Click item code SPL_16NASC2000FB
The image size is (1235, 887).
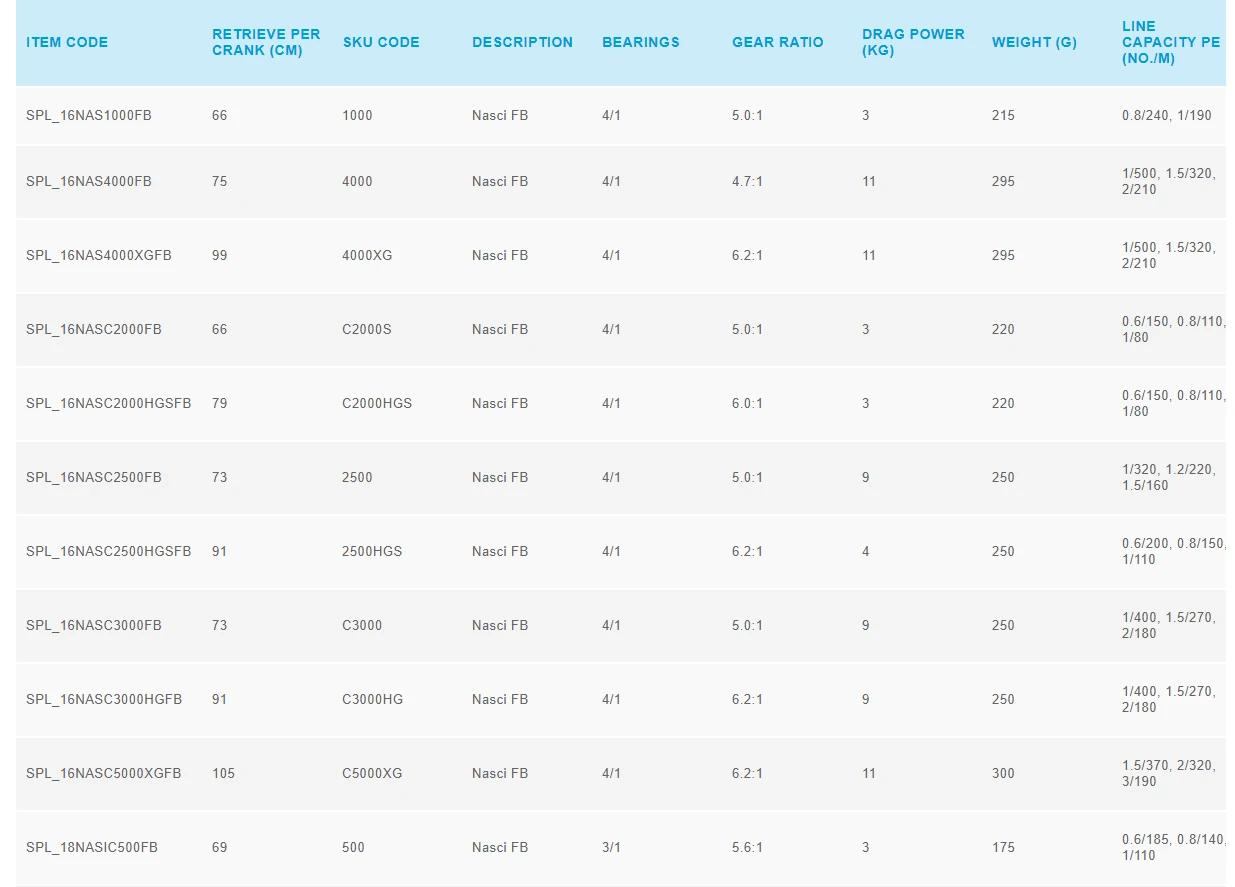pos(94,329)
